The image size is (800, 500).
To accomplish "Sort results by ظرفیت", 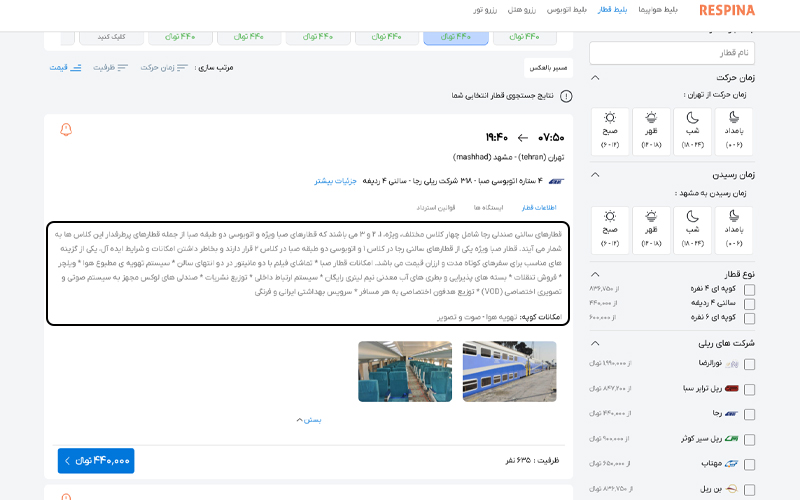I will [x=110, y=67].
